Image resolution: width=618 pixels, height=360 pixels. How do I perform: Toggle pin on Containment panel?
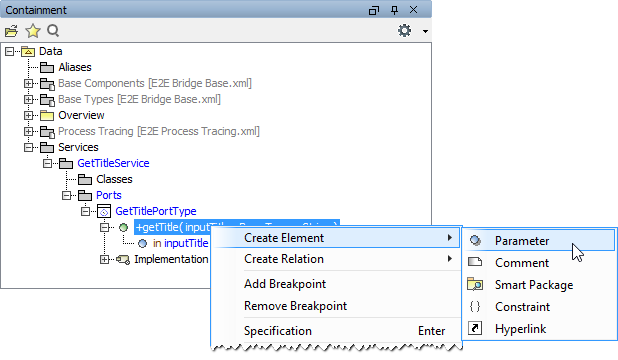(x=395, y=10)
